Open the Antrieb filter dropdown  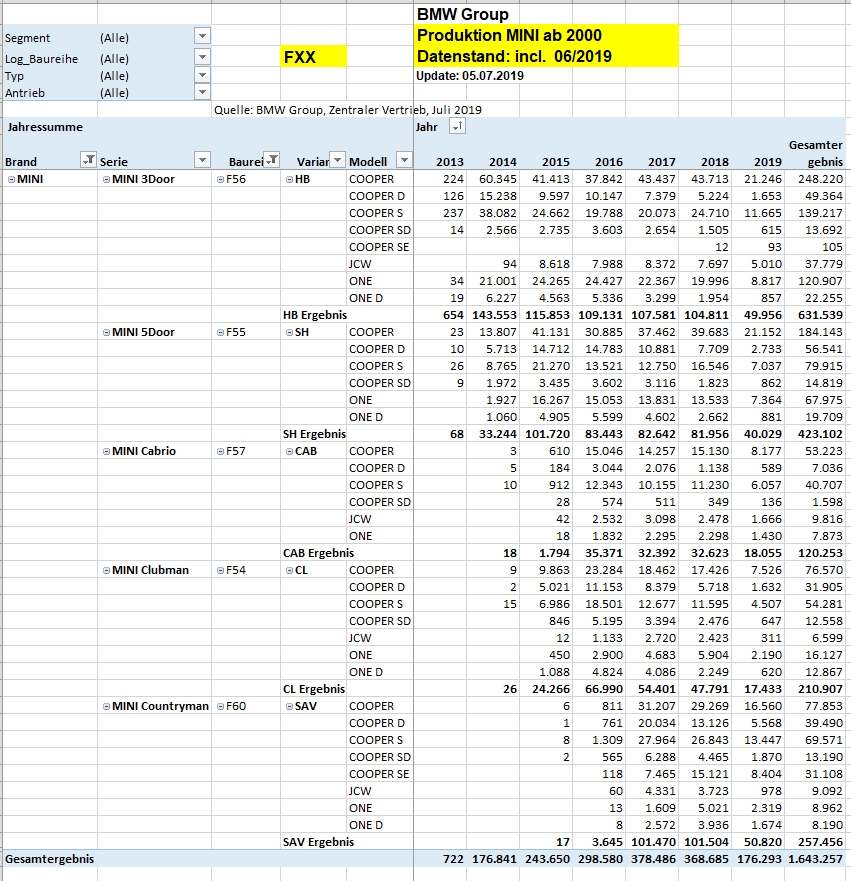[x=202, y=92]
